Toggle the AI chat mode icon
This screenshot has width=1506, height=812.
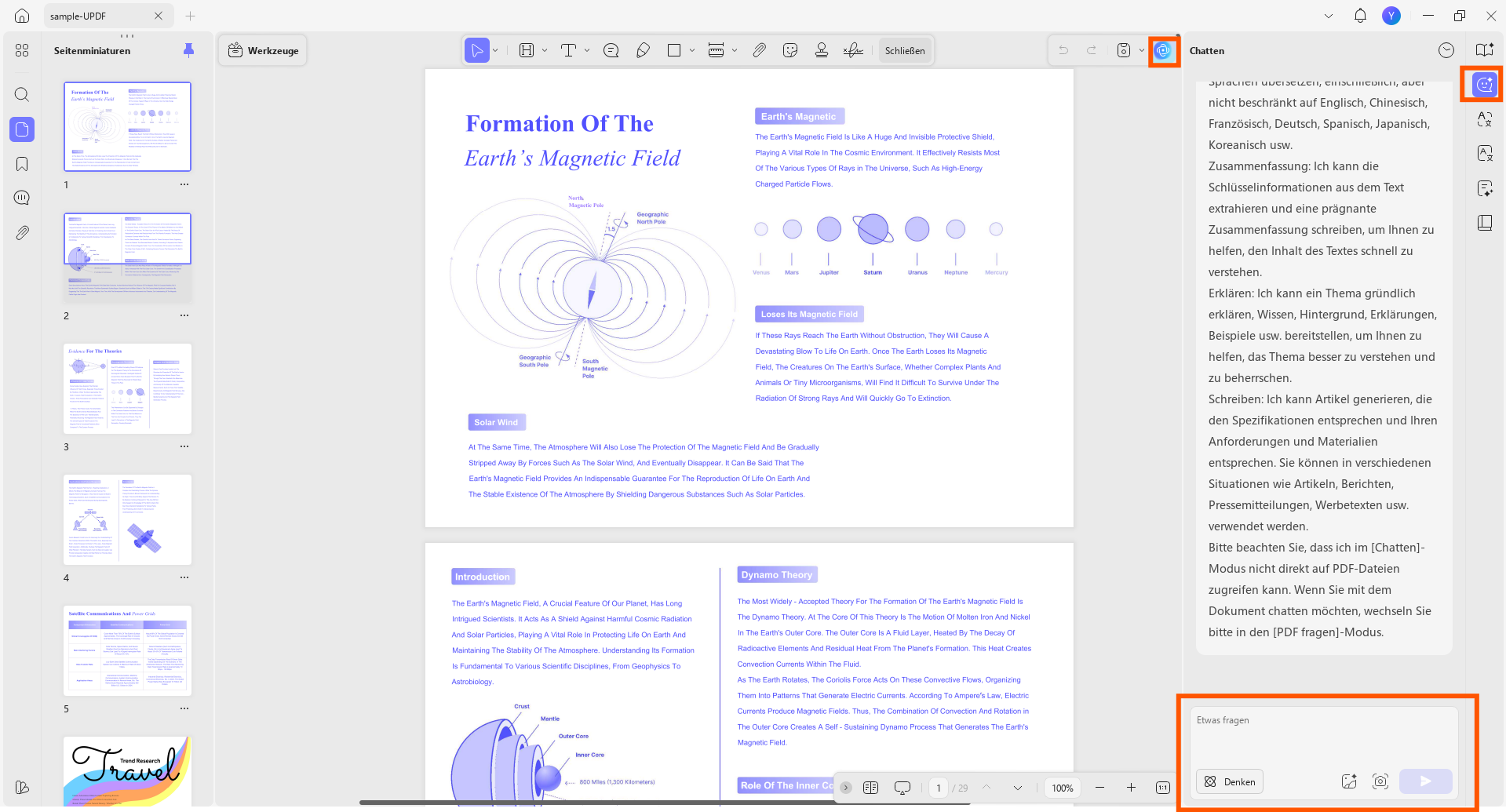1485,85
